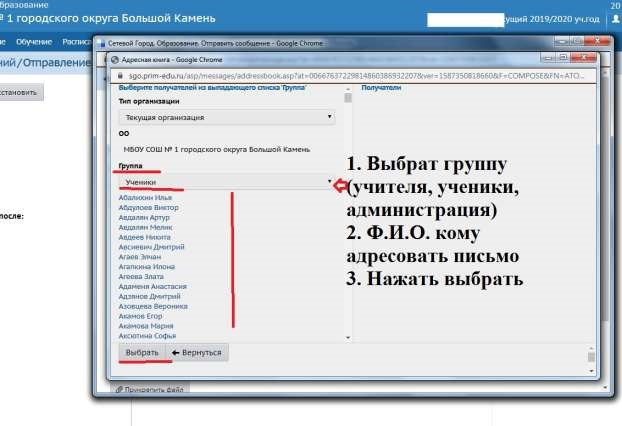Viewport: 622px width, 426px height.
Task: Click the Получатели heading
Action: coord(381,88)
